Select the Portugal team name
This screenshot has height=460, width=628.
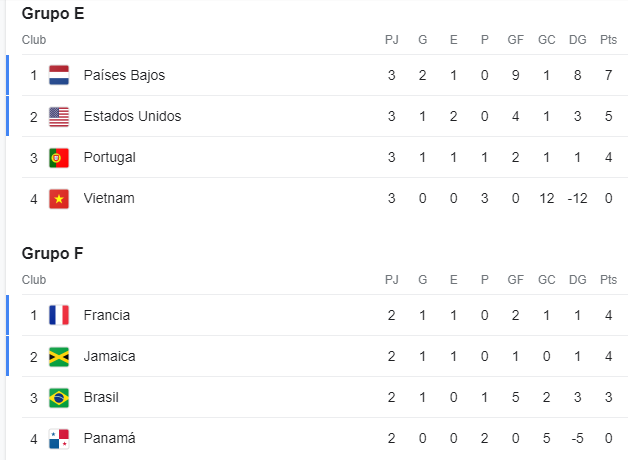pyautogui.click(x=109, y=158)
